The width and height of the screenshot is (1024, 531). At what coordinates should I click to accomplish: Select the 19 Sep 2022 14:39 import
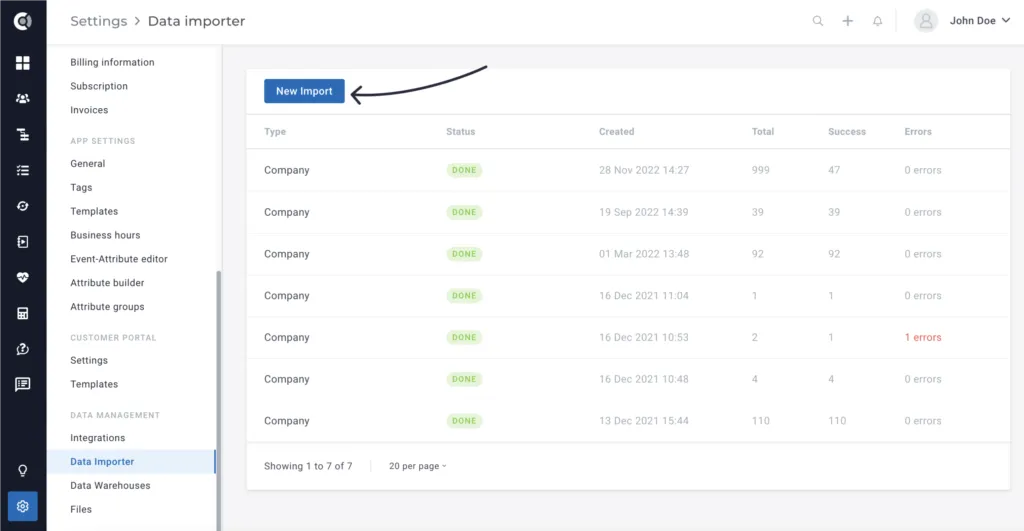[628, 212]
